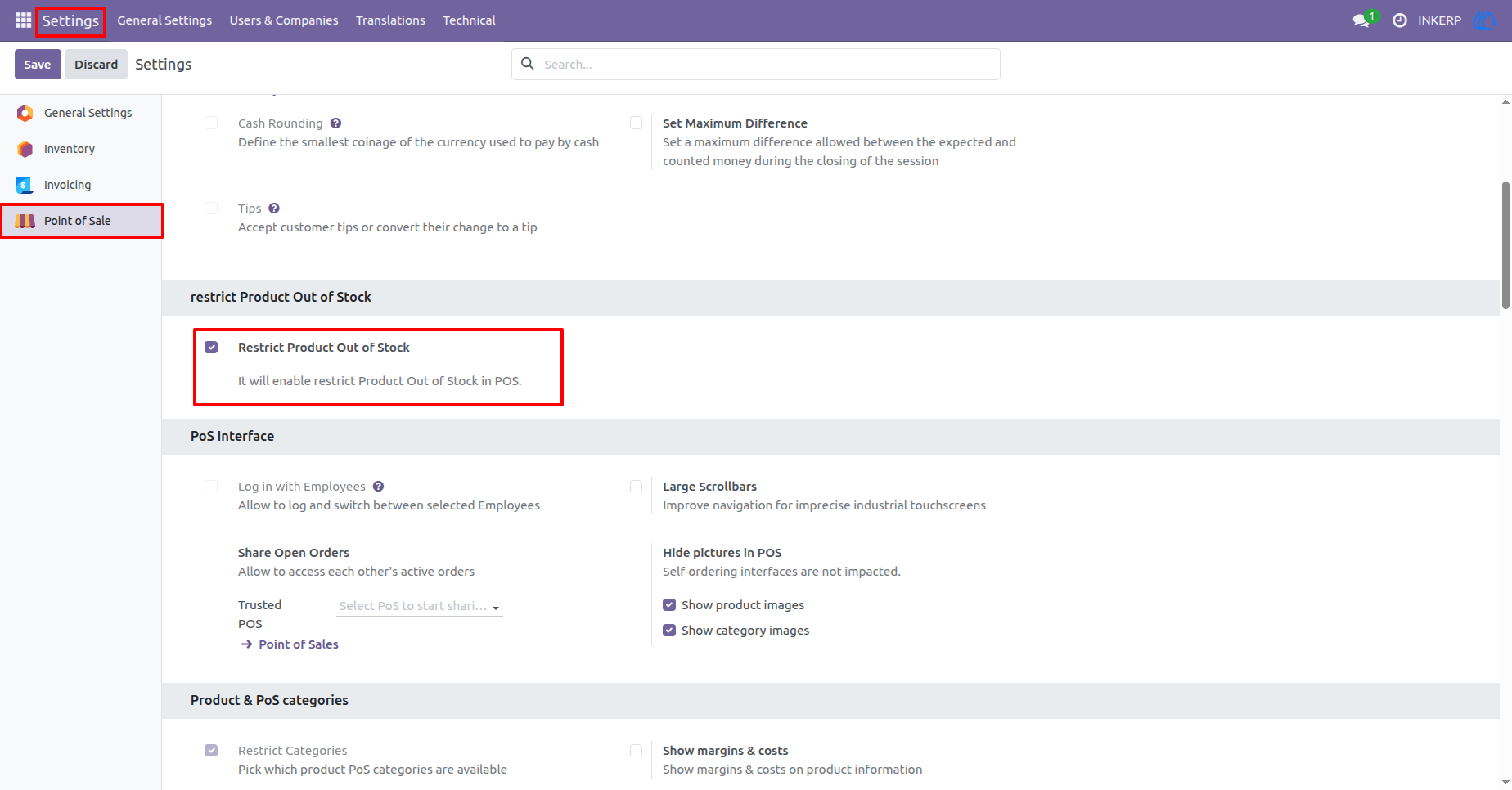This screenshot has width=1512, height=790.
Task: Click the Inventory sidebar icon
Action: point(25,149)
